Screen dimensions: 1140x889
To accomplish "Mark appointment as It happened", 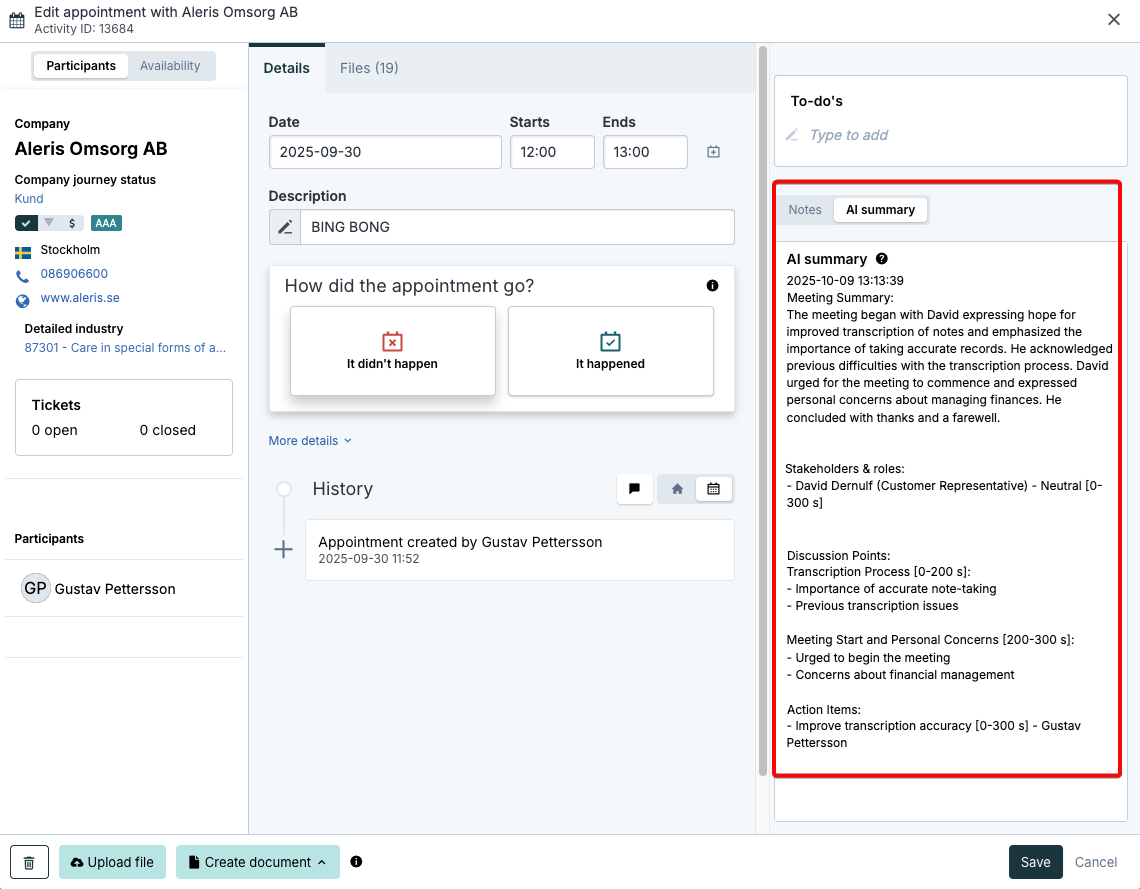I will [611, 351].
